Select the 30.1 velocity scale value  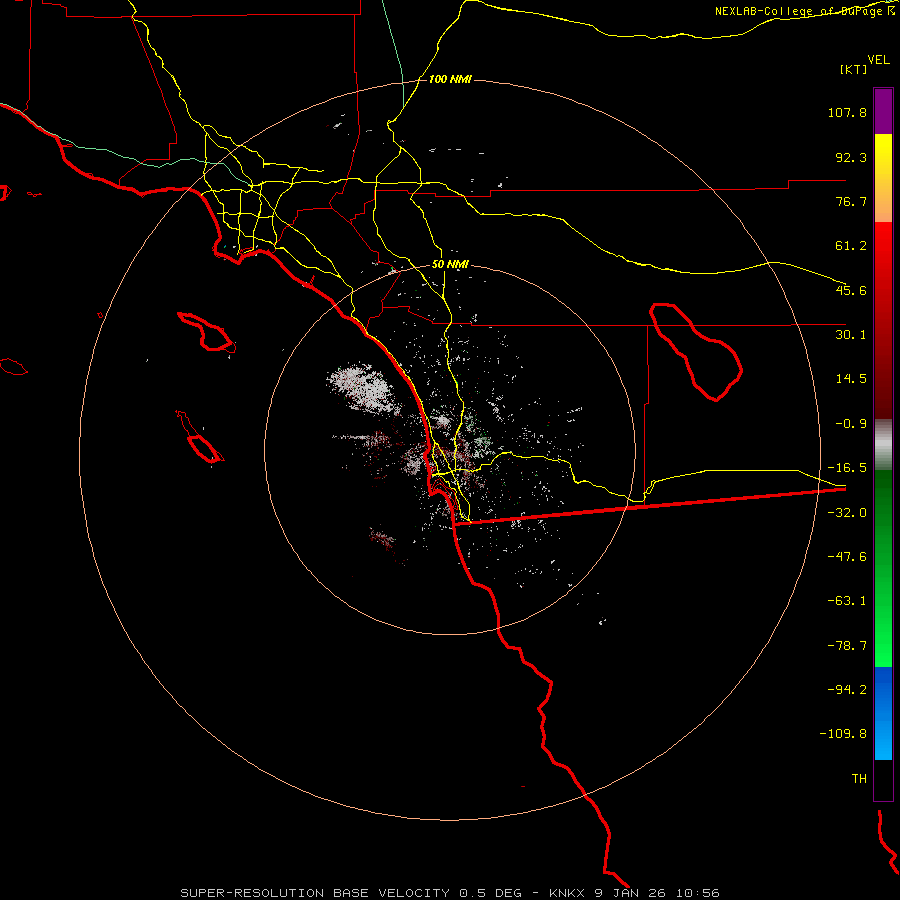851,335
